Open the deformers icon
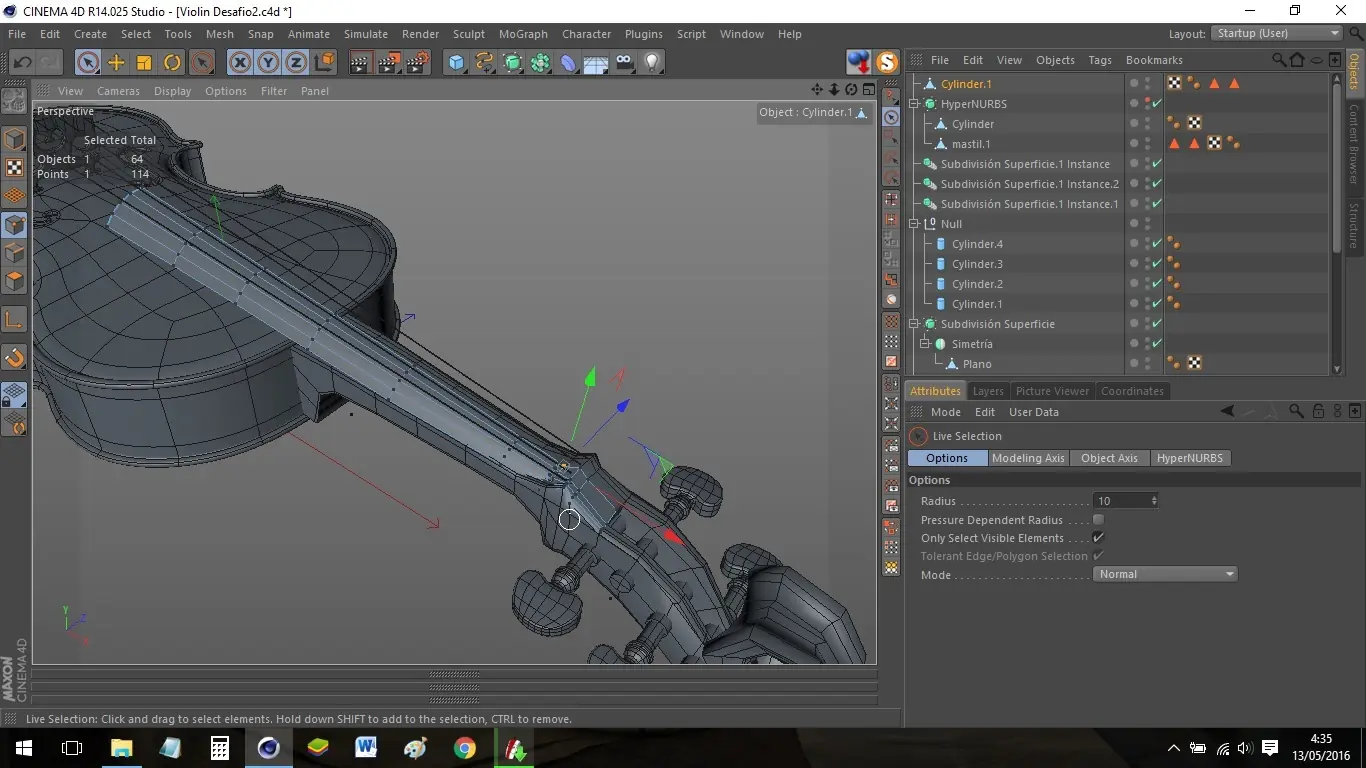 pyautogui.click(x=569, y=62)
